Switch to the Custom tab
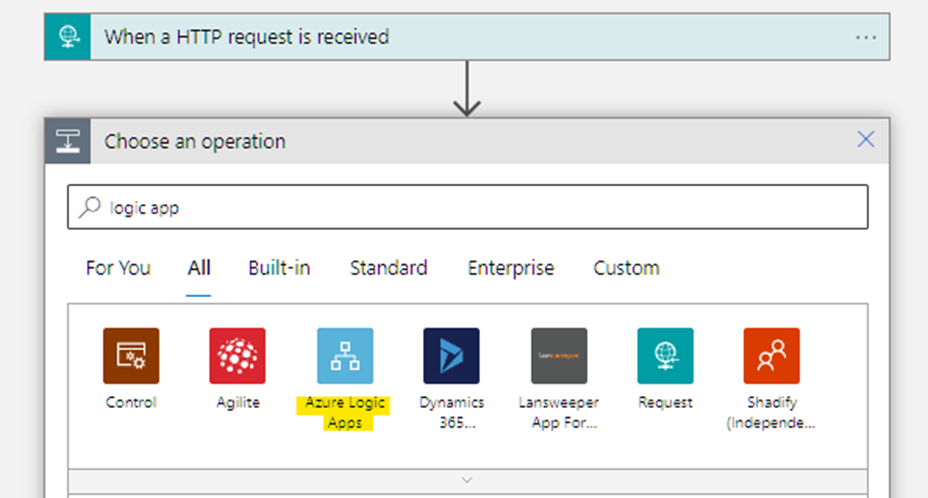 (626, 268)
